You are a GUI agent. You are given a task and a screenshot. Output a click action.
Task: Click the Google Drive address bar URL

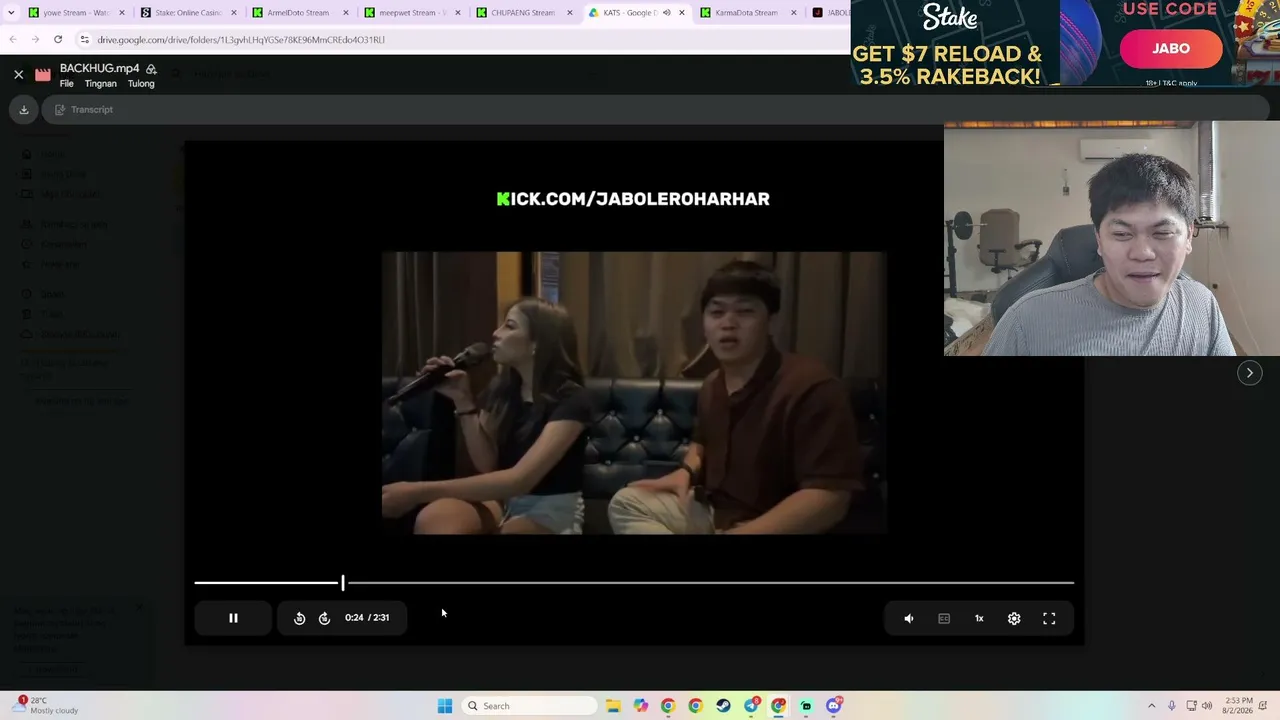point(241,40)
